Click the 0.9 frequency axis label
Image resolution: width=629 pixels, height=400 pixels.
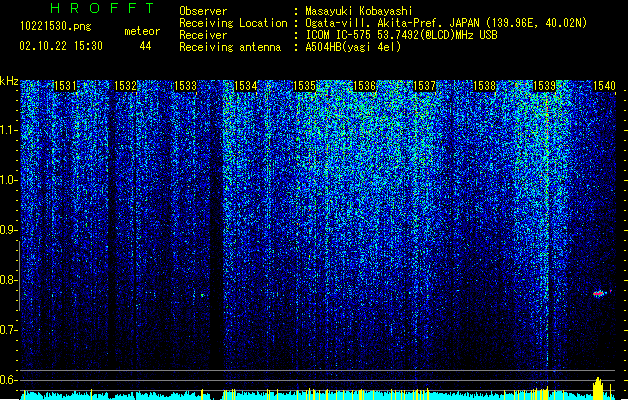(9, 230)
